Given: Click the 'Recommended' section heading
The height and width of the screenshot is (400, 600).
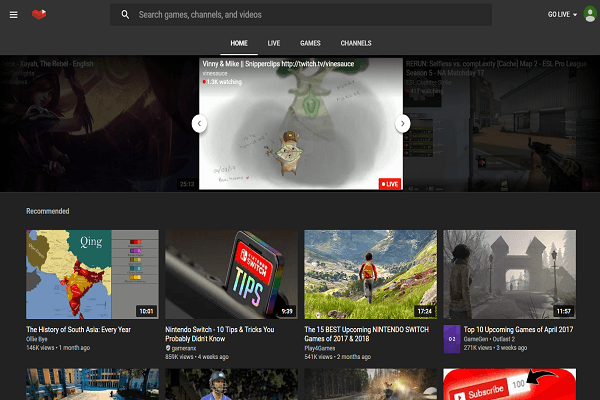Looking at the screenshot, I should (48, 211).
